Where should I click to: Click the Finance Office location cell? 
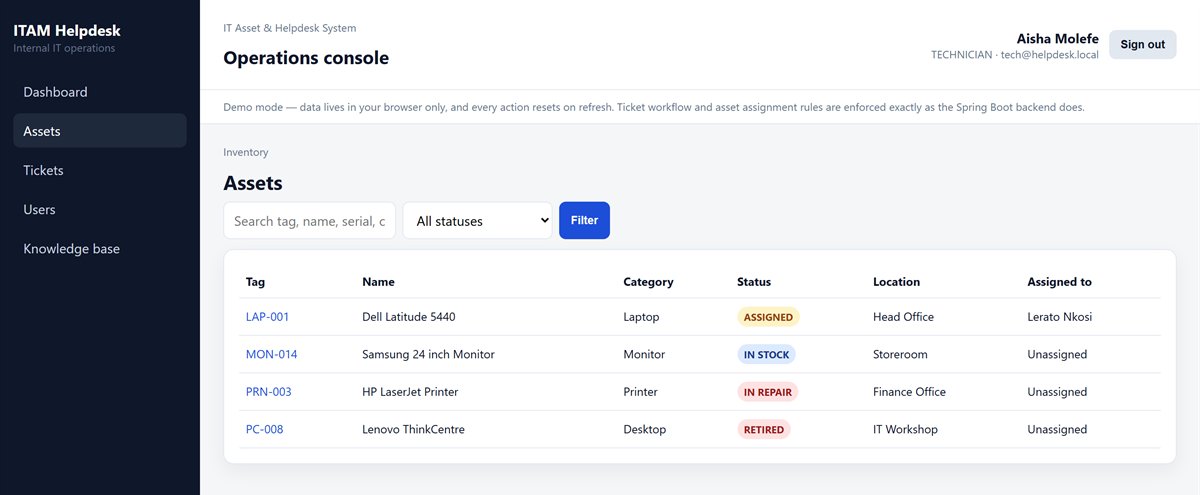point(909,392)
